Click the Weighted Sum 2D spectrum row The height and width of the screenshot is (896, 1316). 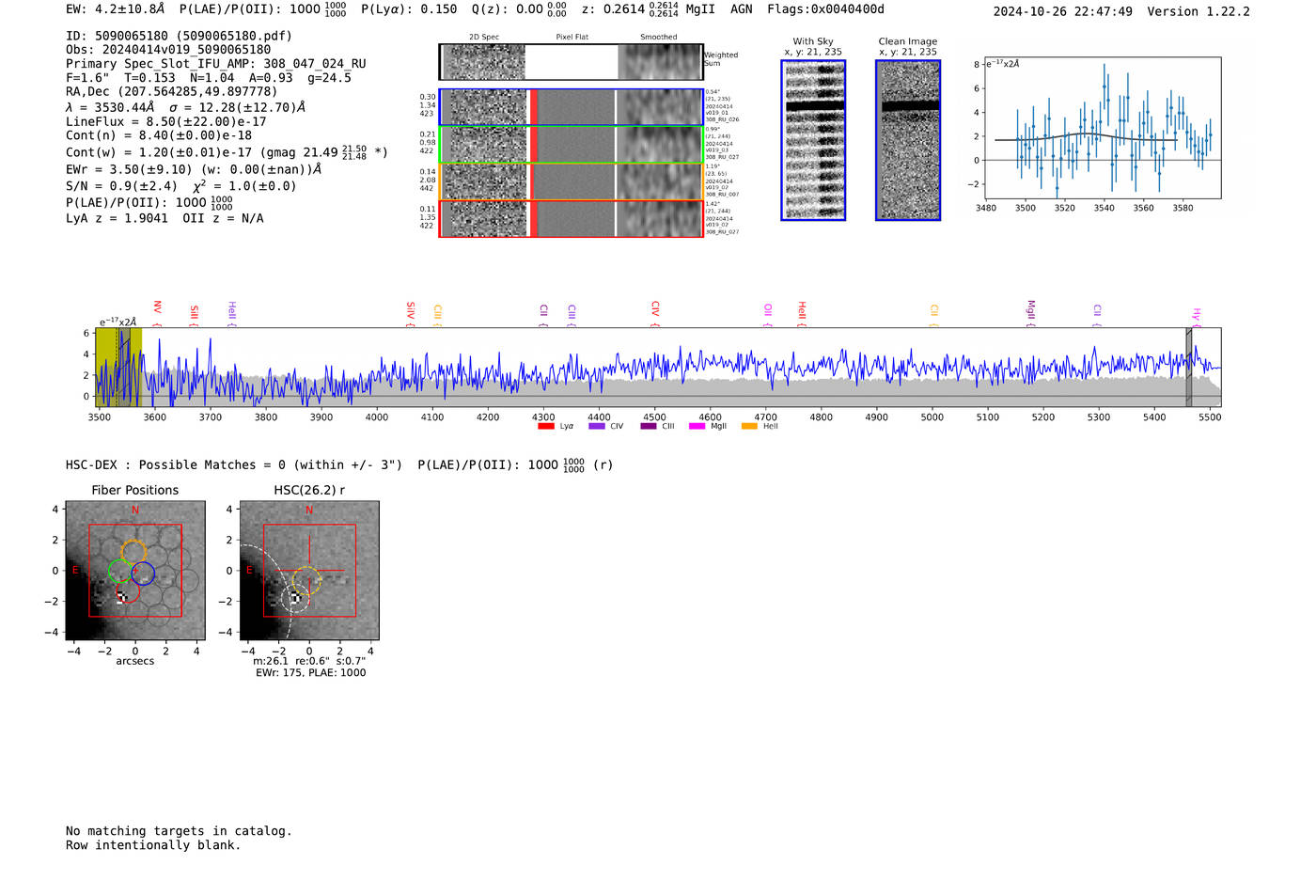tap(572, 62)
